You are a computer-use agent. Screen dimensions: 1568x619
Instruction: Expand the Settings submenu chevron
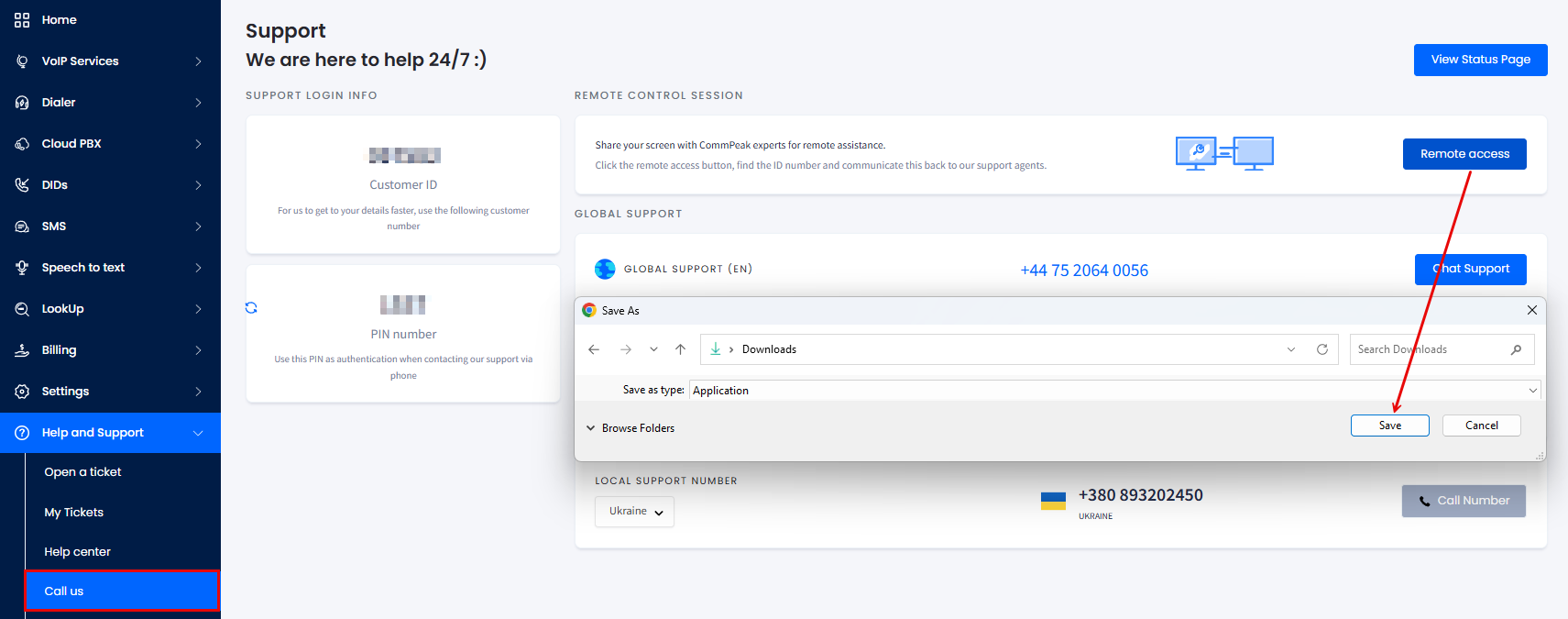tap(198, 392)
